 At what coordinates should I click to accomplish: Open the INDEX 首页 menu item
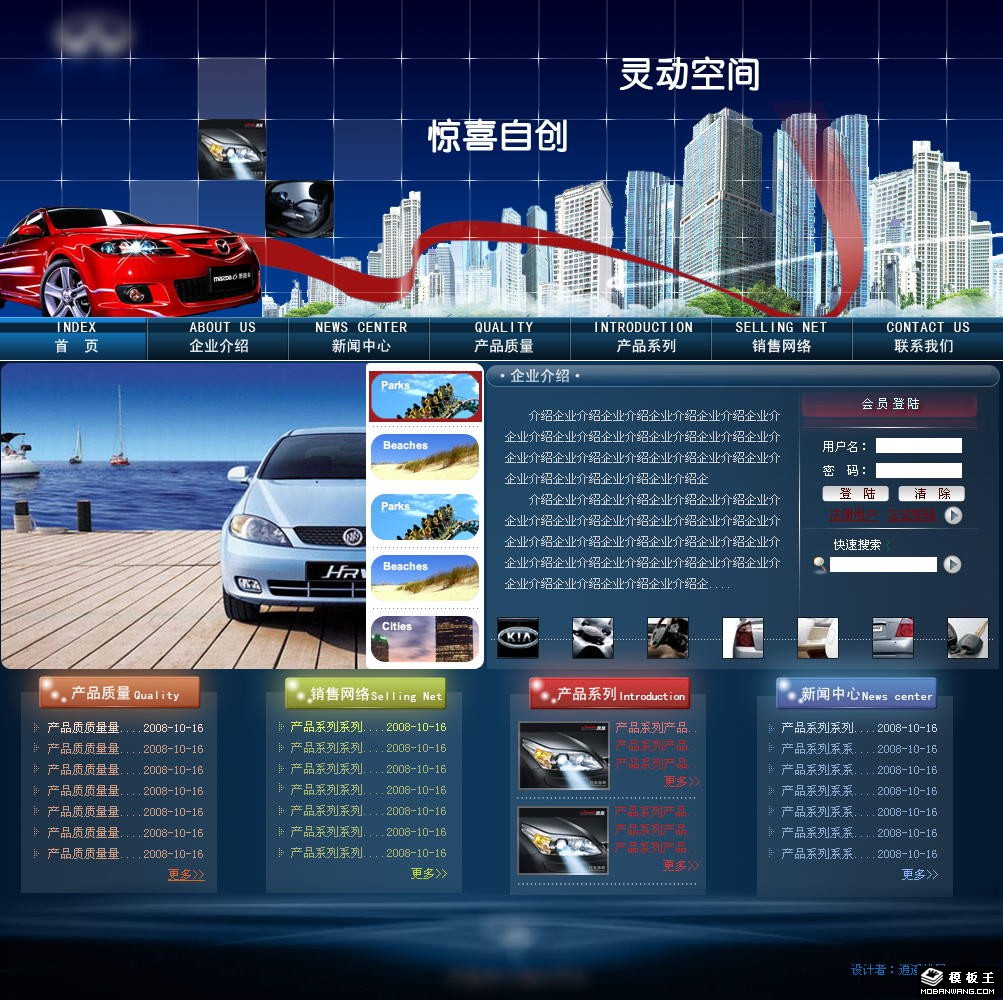75,337
